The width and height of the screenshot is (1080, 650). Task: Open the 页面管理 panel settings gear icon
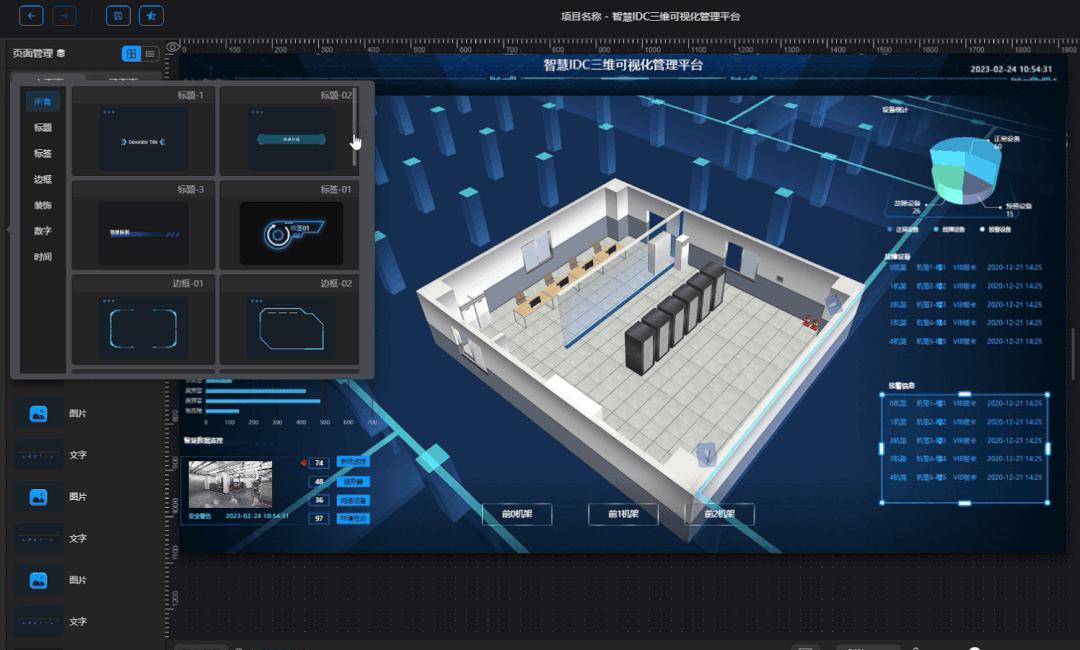click(61, 52)
